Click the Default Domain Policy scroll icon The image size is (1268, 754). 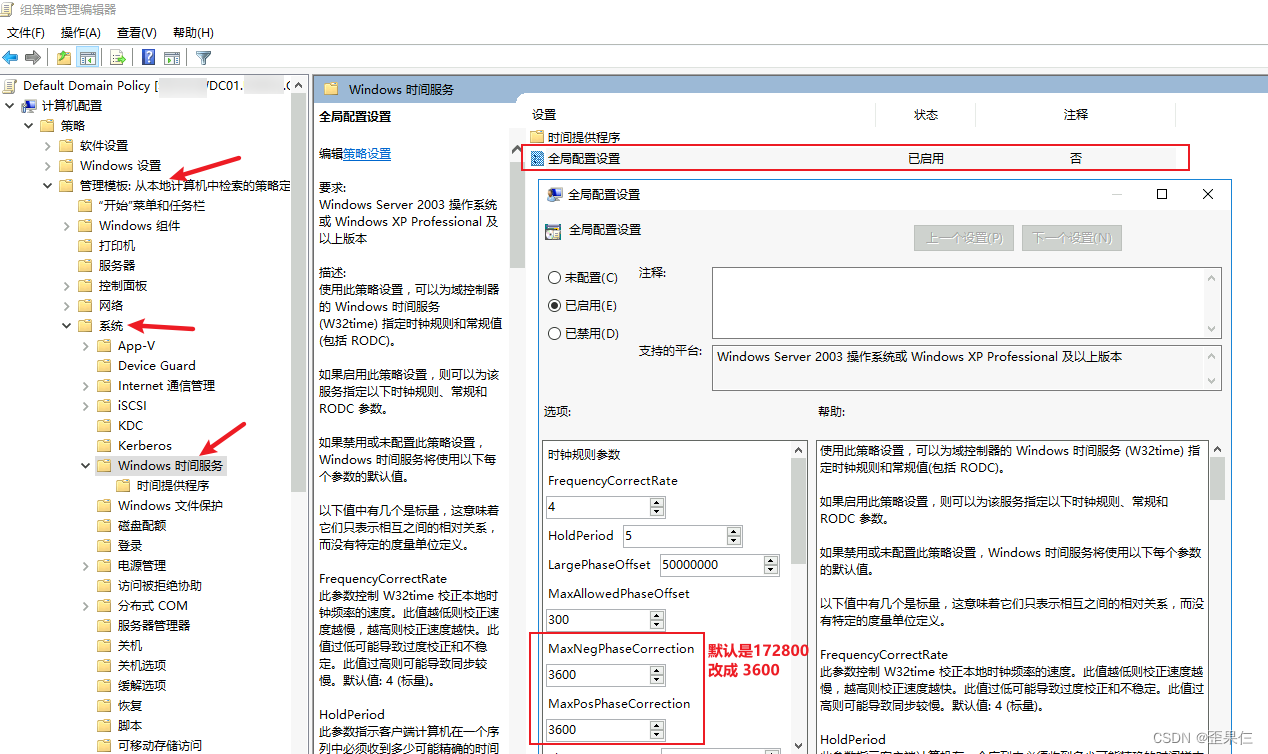(11, 86)
